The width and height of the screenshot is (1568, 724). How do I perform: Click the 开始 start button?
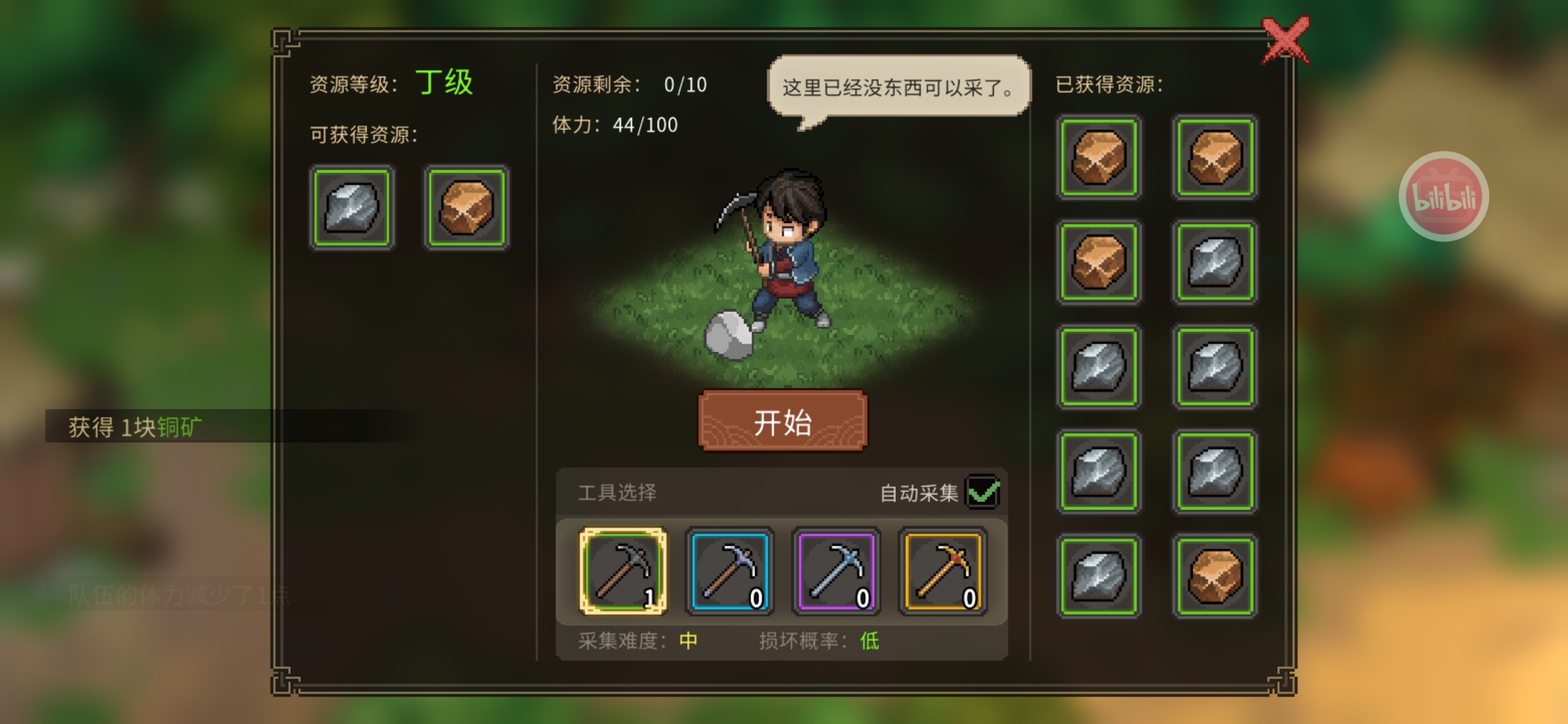click(783, 421)
